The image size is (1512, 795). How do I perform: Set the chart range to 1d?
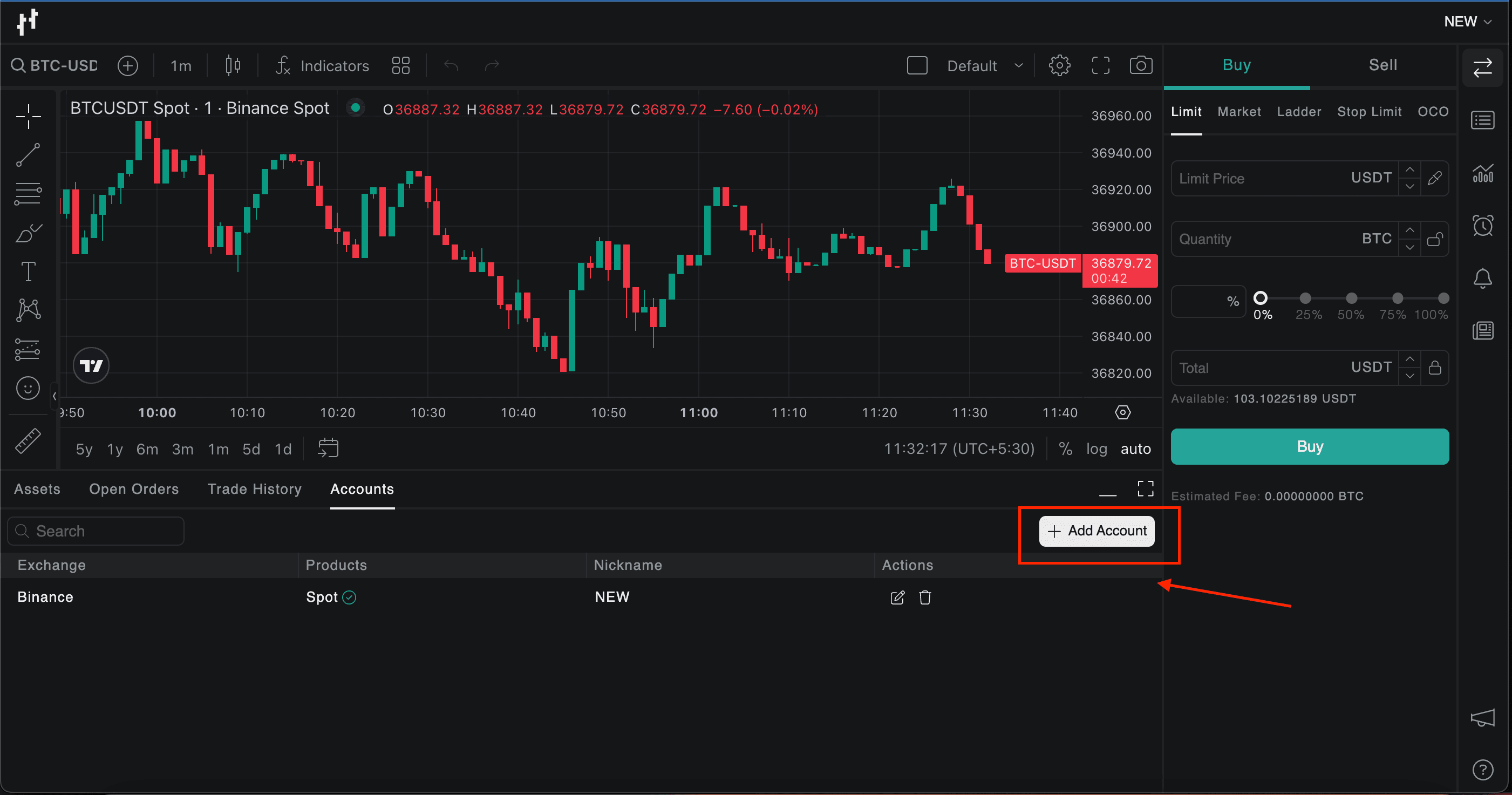(283, 449)
